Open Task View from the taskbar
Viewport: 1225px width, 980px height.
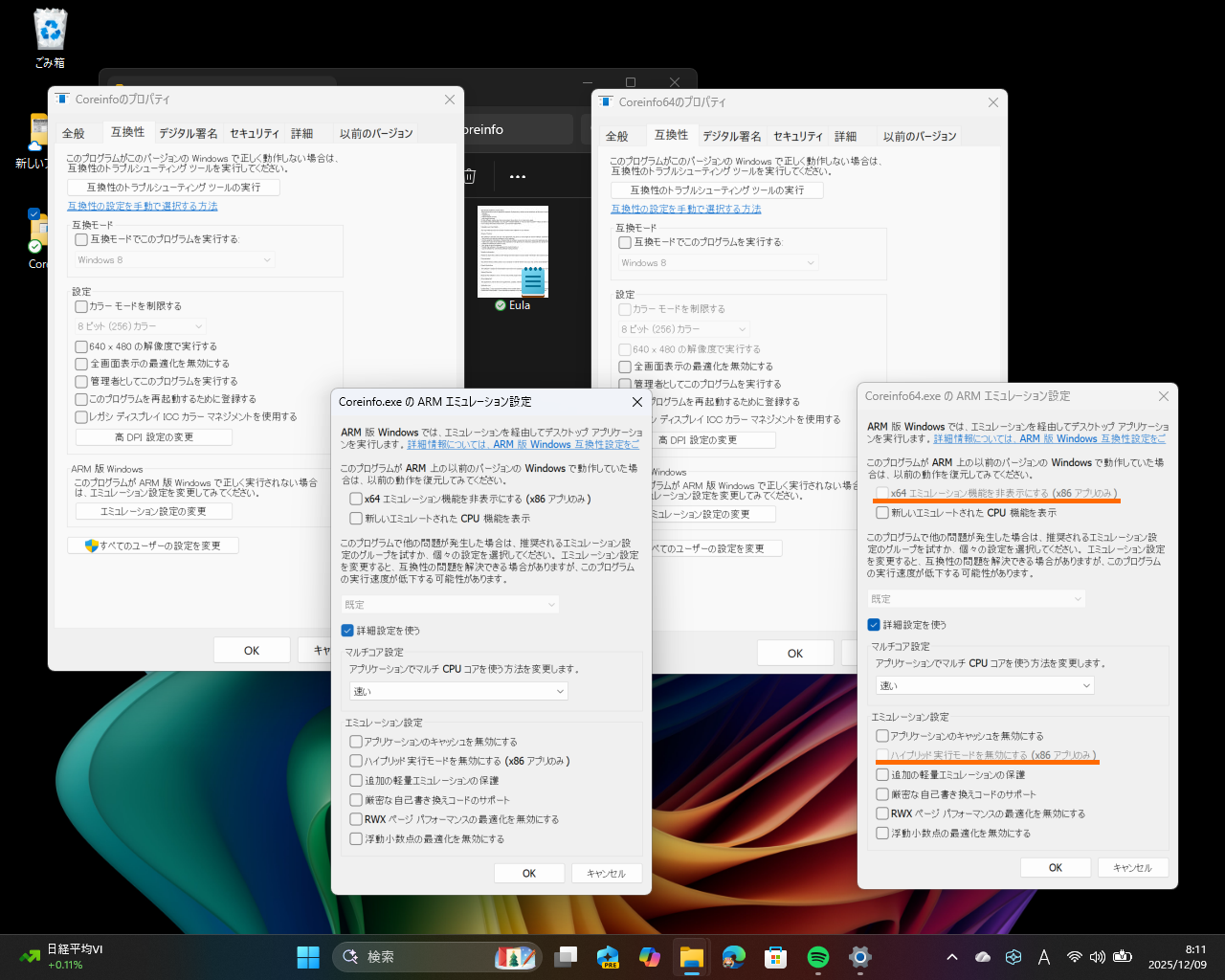(567, 956)
